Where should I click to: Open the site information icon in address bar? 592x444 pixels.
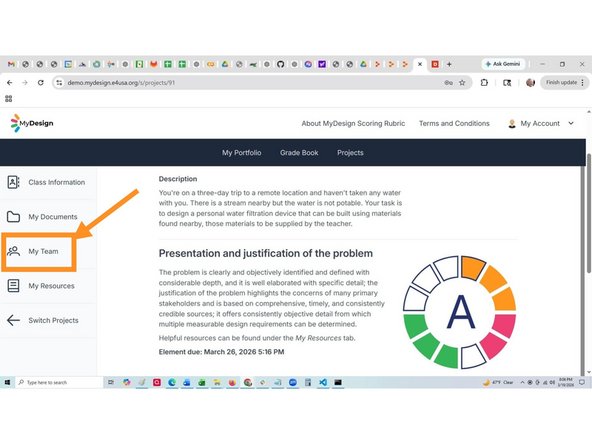(x=59, y=83)
